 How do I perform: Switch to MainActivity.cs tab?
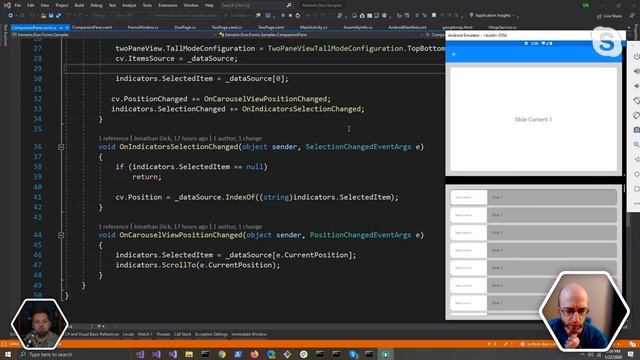313,27
